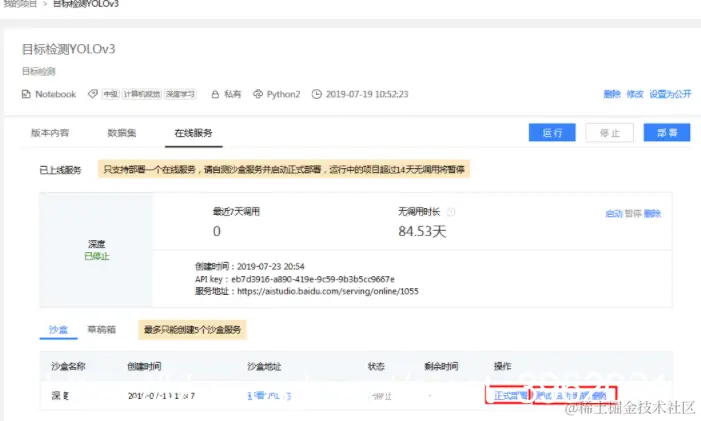Open the sandbox address link

[269, 396]
